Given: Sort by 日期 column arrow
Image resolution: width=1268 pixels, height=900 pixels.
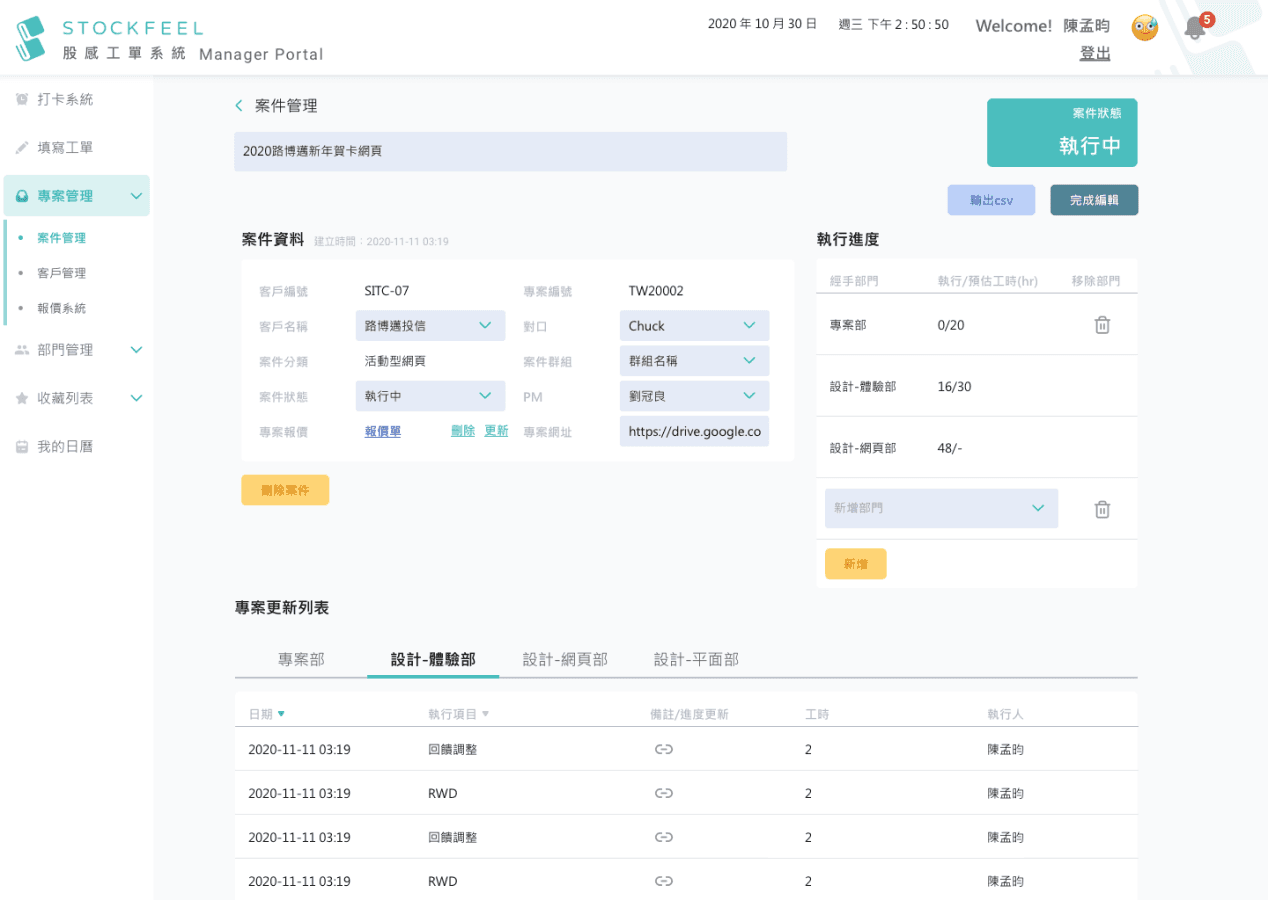Looking at the screenshot, I should tap(281, 714).
